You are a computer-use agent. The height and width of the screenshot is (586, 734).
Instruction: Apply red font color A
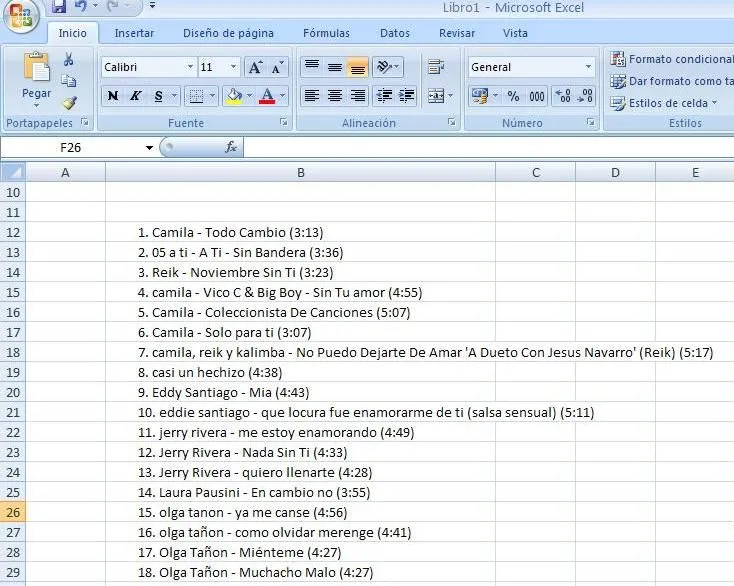(x=267, y=96)
